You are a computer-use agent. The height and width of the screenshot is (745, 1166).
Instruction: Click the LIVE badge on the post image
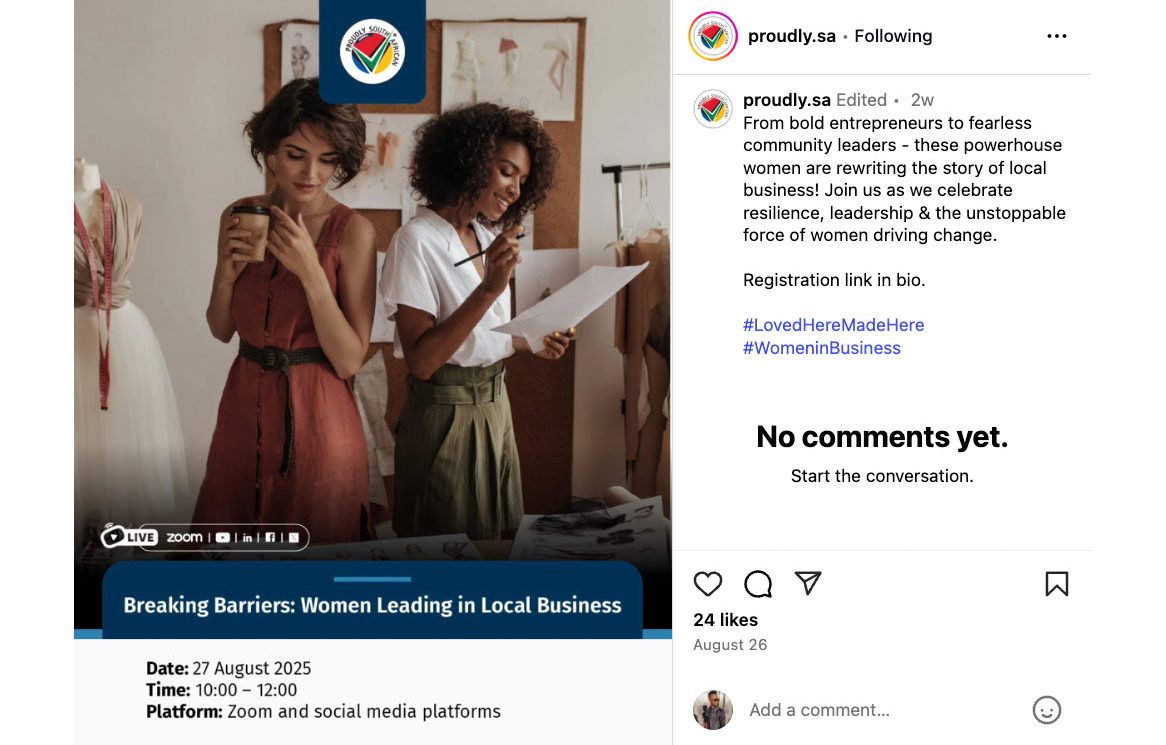point(130,537)
